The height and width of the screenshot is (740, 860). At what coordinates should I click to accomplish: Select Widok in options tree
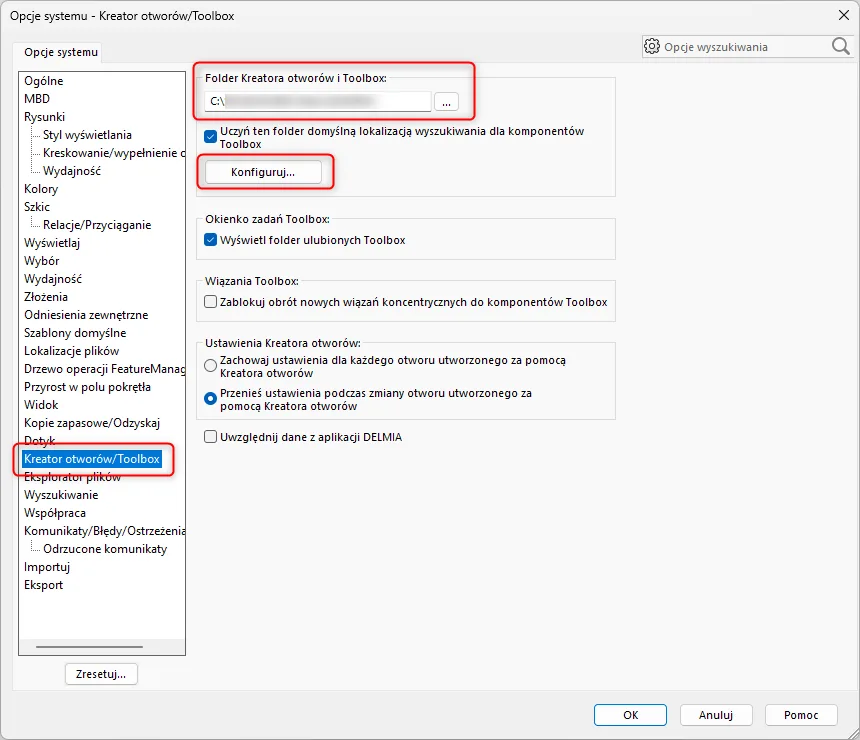[41, 405]
